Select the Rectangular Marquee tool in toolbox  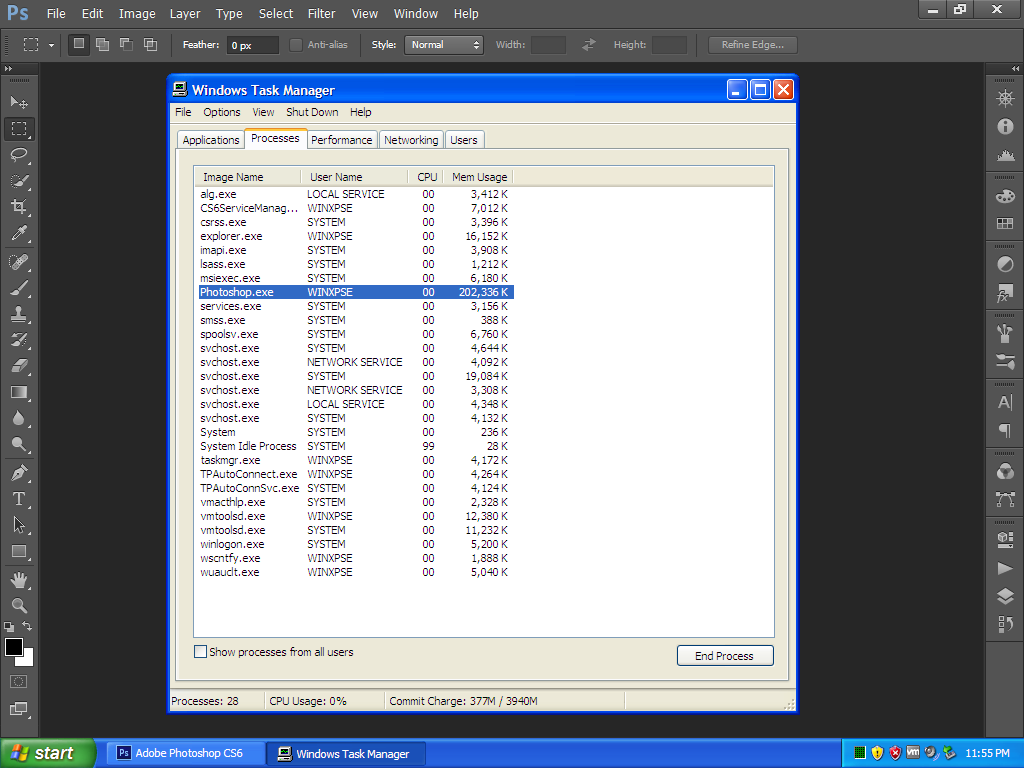pyautogui.click(x=19, y=129)
